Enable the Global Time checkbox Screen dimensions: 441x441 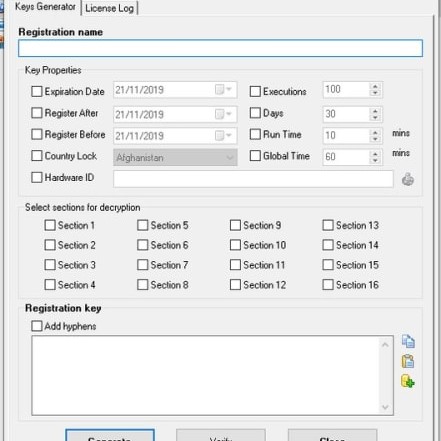[x=255, y=156]
